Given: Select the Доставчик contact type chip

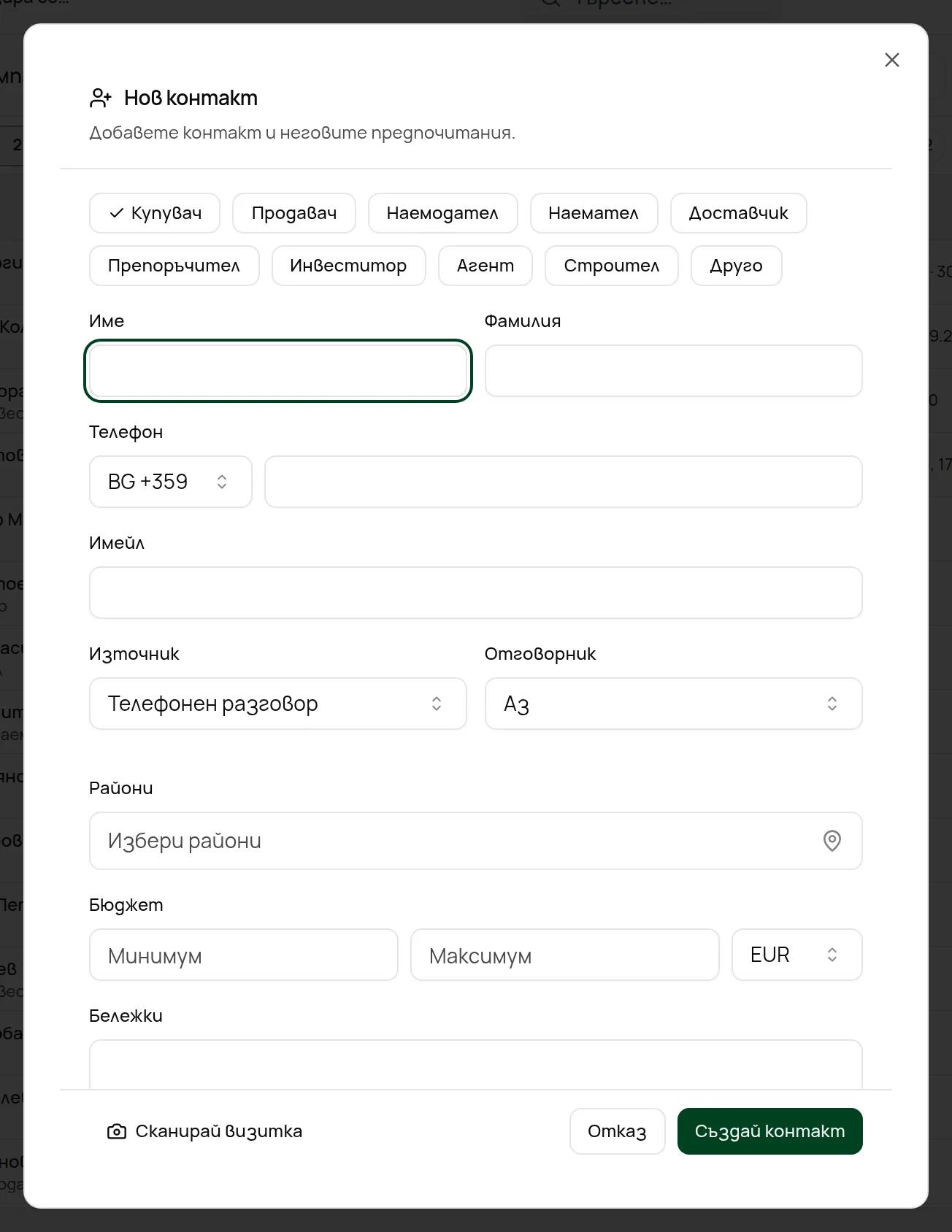Looking at the screenshot, I should point(738,213).
